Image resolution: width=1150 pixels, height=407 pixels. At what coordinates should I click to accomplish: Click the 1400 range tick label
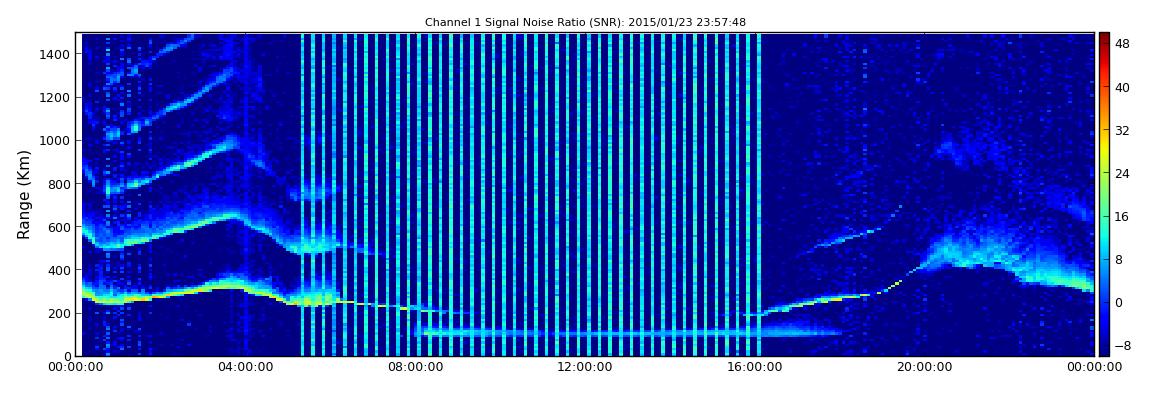coord(56,54)
